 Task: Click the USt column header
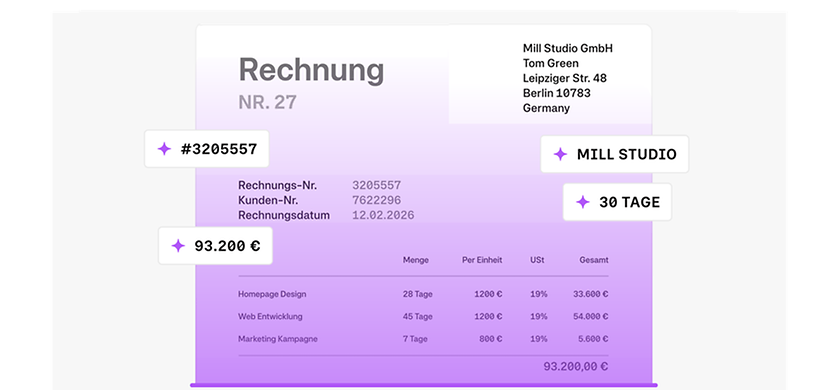tap(537, 260)
